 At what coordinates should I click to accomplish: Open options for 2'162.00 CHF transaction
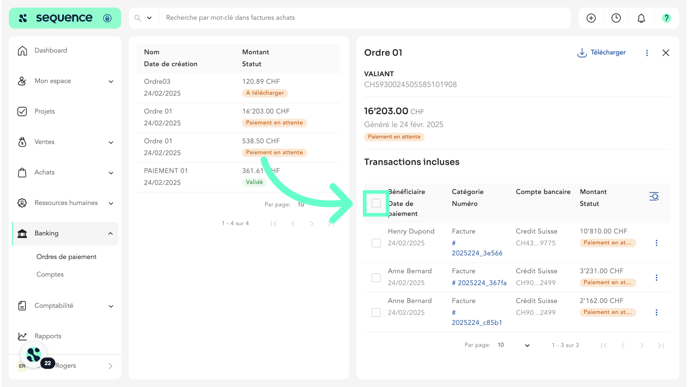pos(656,312)
